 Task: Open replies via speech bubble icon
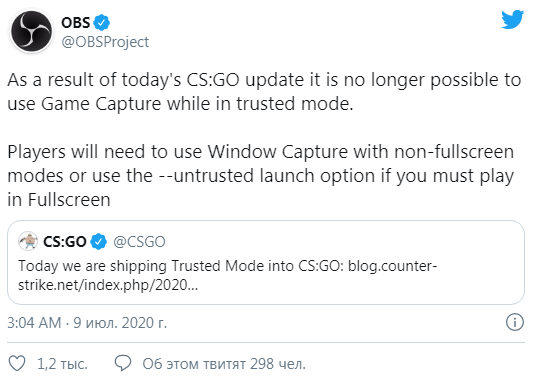click(123, 363)
